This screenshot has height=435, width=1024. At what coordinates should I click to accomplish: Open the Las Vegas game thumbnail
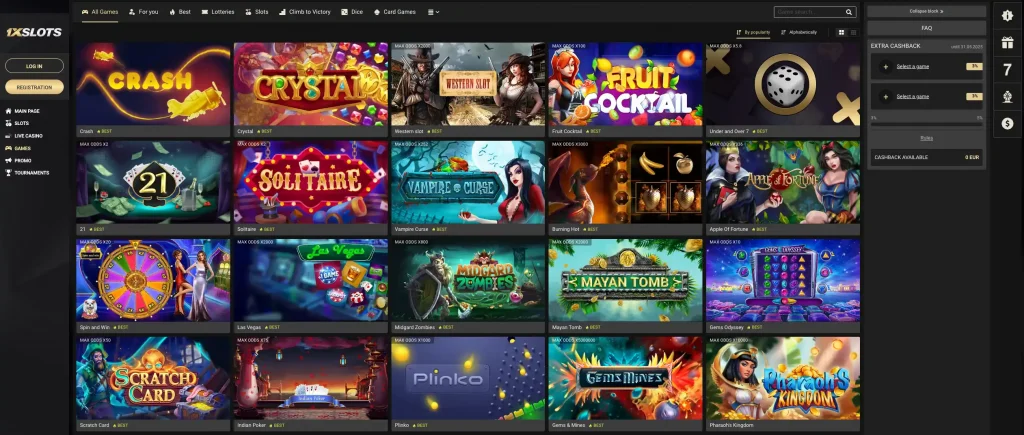click(311, 280)
